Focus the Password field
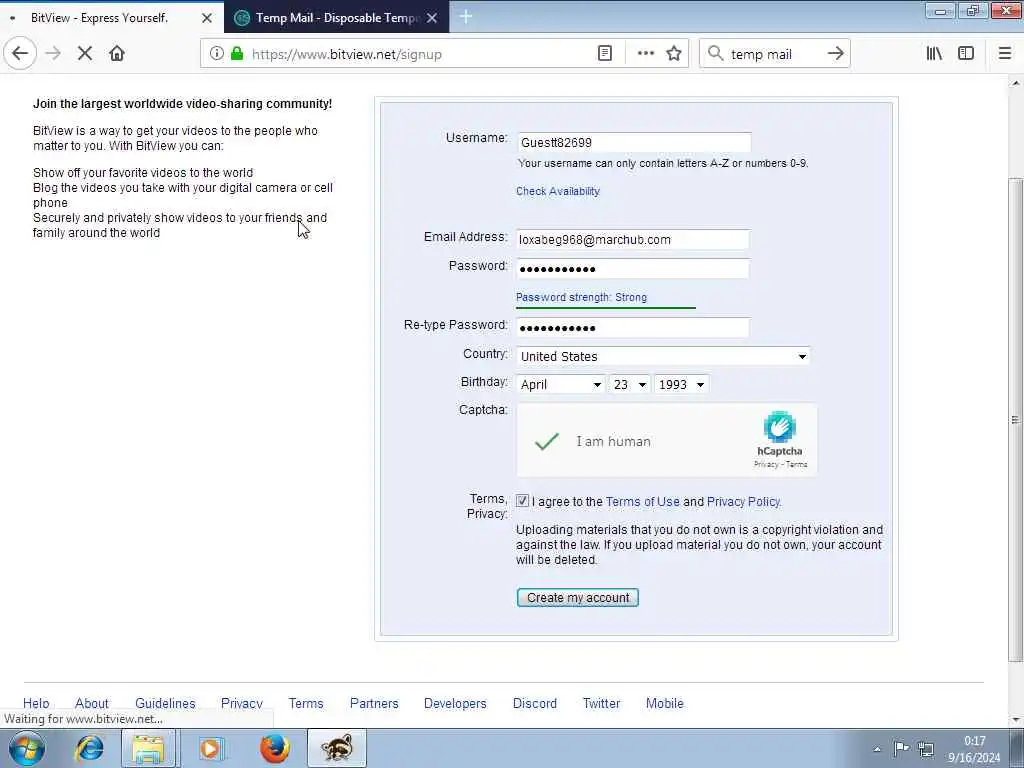The height and width of the screenshot is (768, 1024). tap(633, 268)
